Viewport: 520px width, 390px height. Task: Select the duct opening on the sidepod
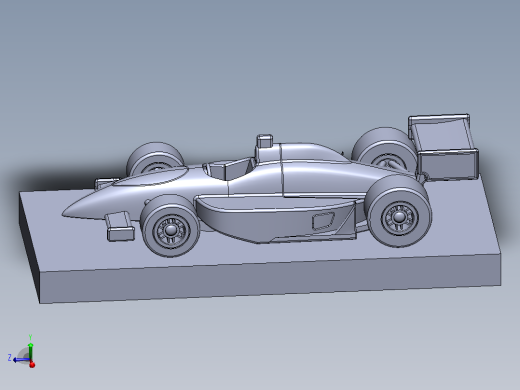point(323,221)
